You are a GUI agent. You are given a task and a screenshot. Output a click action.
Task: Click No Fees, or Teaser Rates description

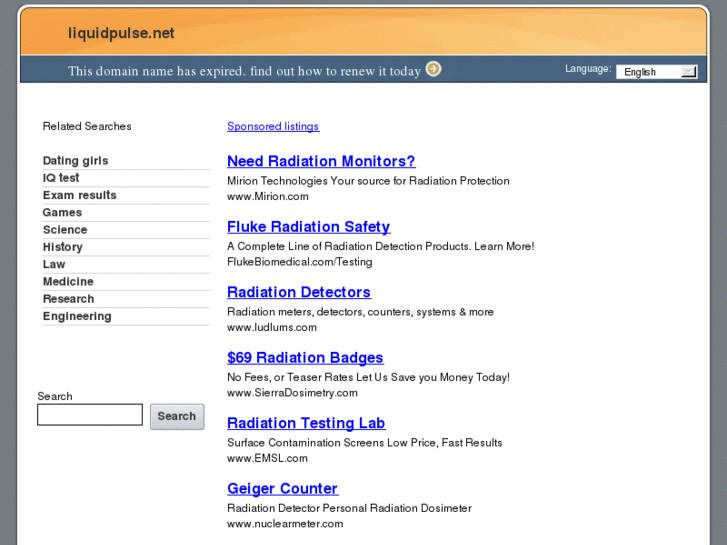tap(368, 377)
